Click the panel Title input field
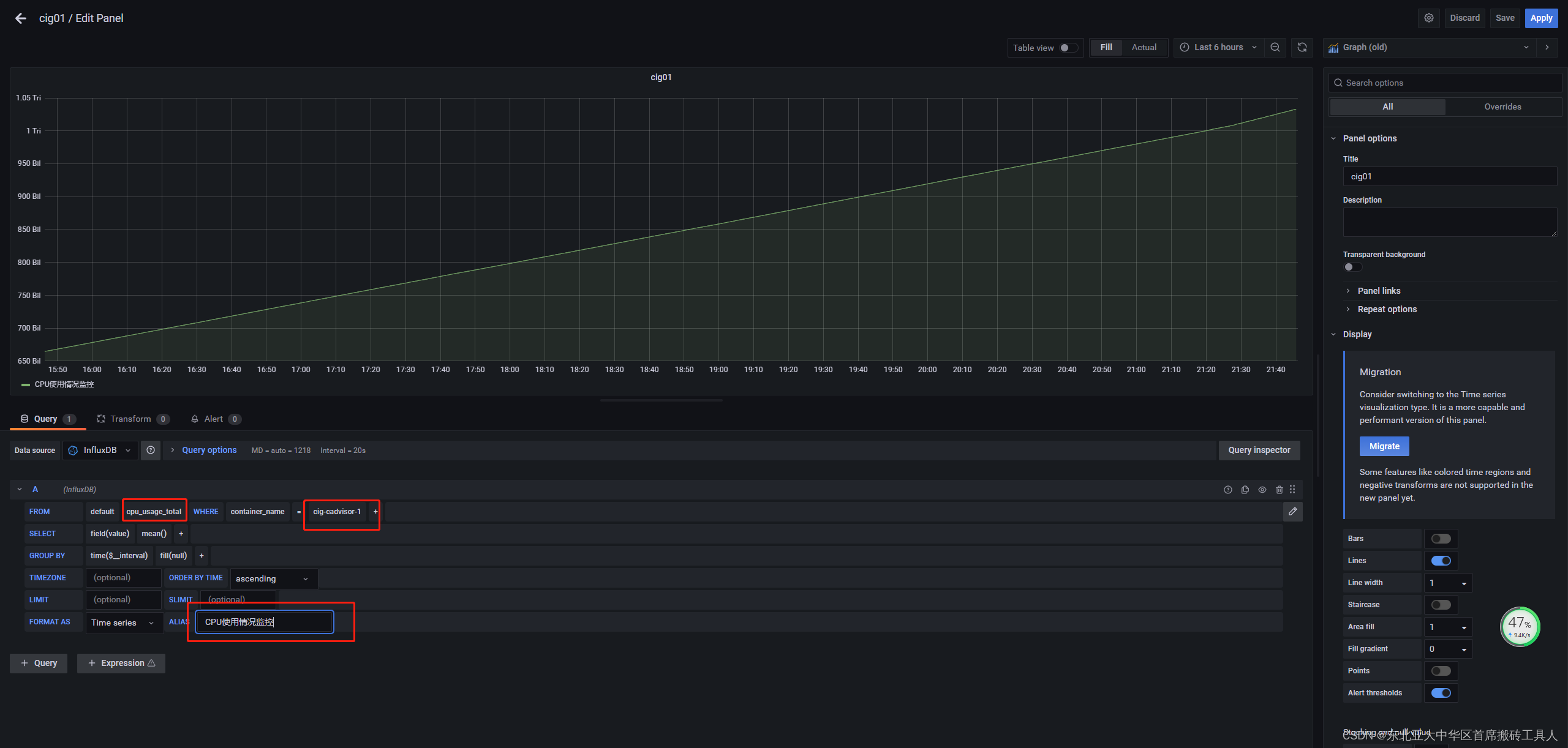The width and height of the screenshot is (1568, 748). pos(1450,177)
